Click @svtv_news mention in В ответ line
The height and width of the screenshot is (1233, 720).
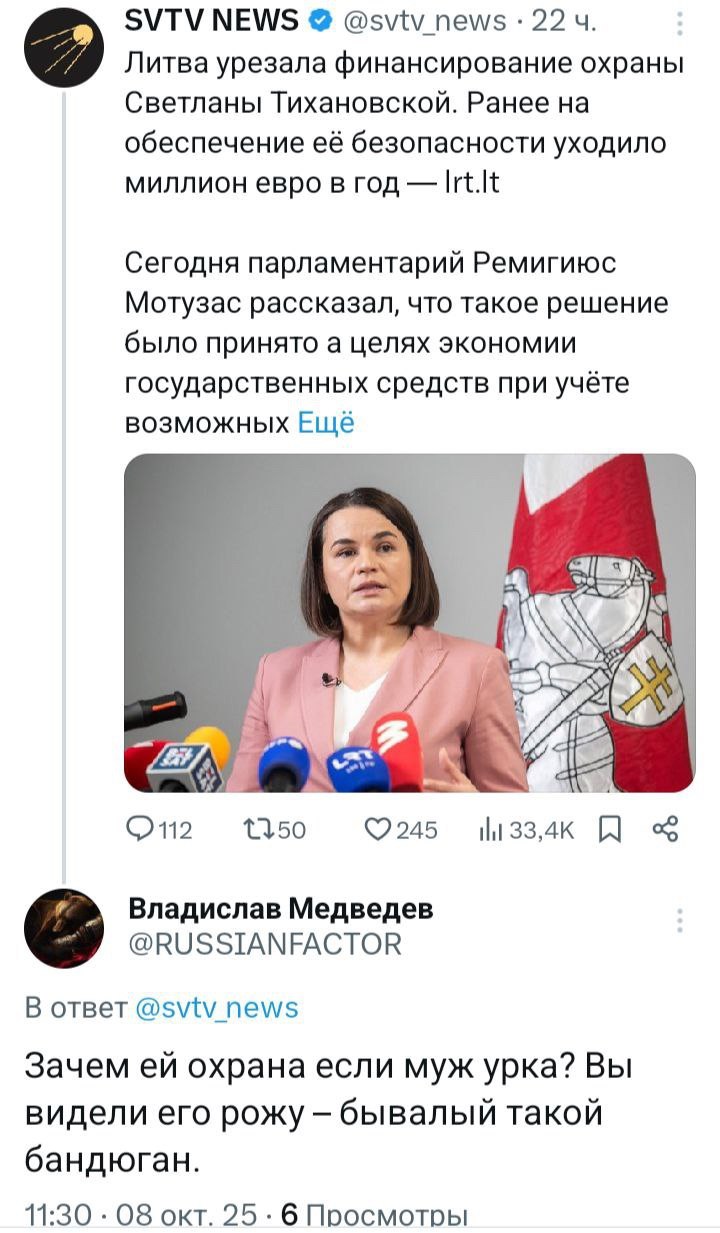point(216,1007)
